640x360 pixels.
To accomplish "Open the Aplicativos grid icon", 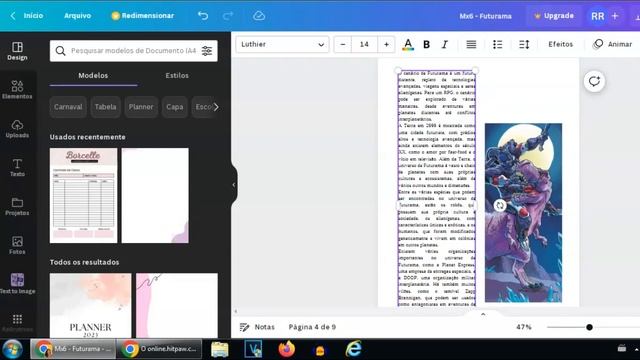I will [x=17, y=320].
